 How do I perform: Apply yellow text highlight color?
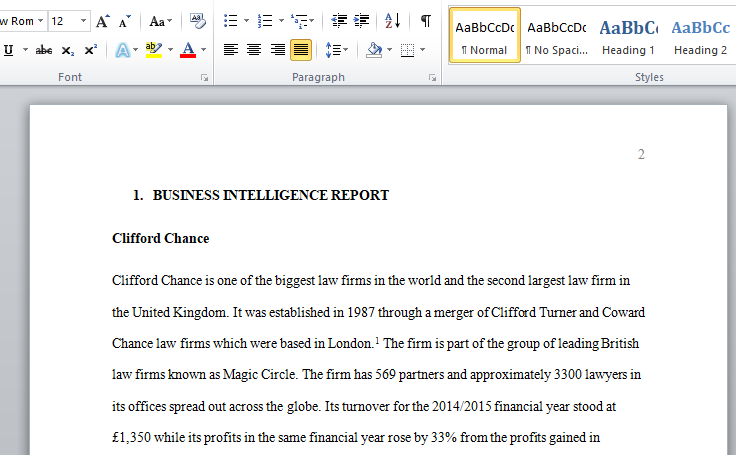(153, 50)
